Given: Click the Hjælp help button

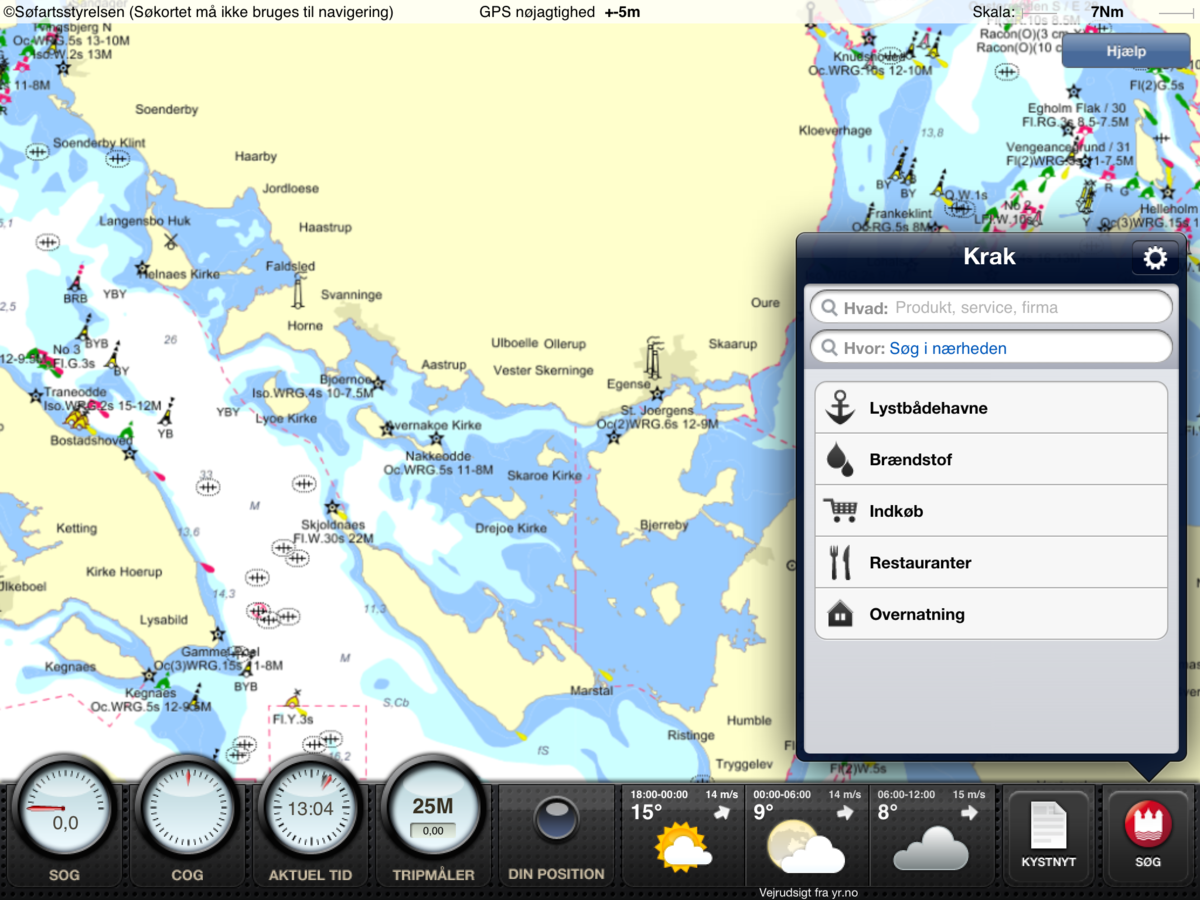Looking at the screenshot, I should click(x=1125, y=52).
